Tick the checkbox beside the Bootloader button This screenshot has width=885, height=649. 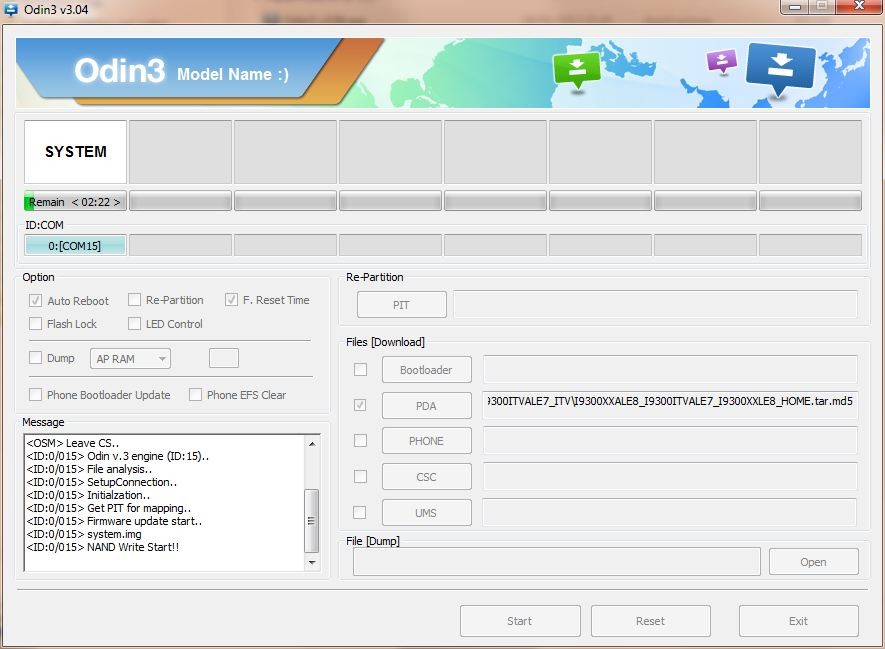click(360, 369)
